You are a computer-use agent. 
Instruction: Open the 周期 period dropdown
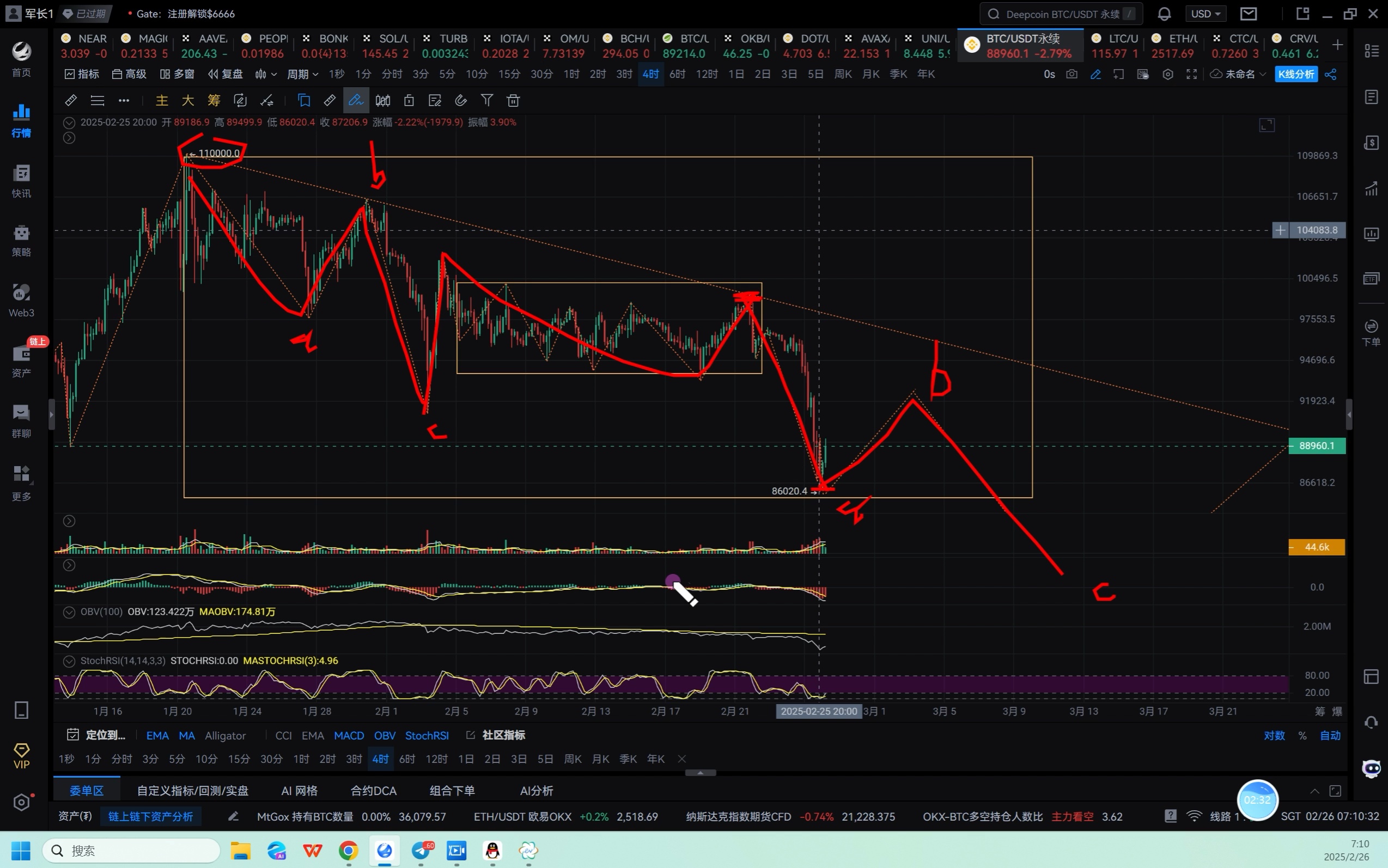click(x=303, y=74)
